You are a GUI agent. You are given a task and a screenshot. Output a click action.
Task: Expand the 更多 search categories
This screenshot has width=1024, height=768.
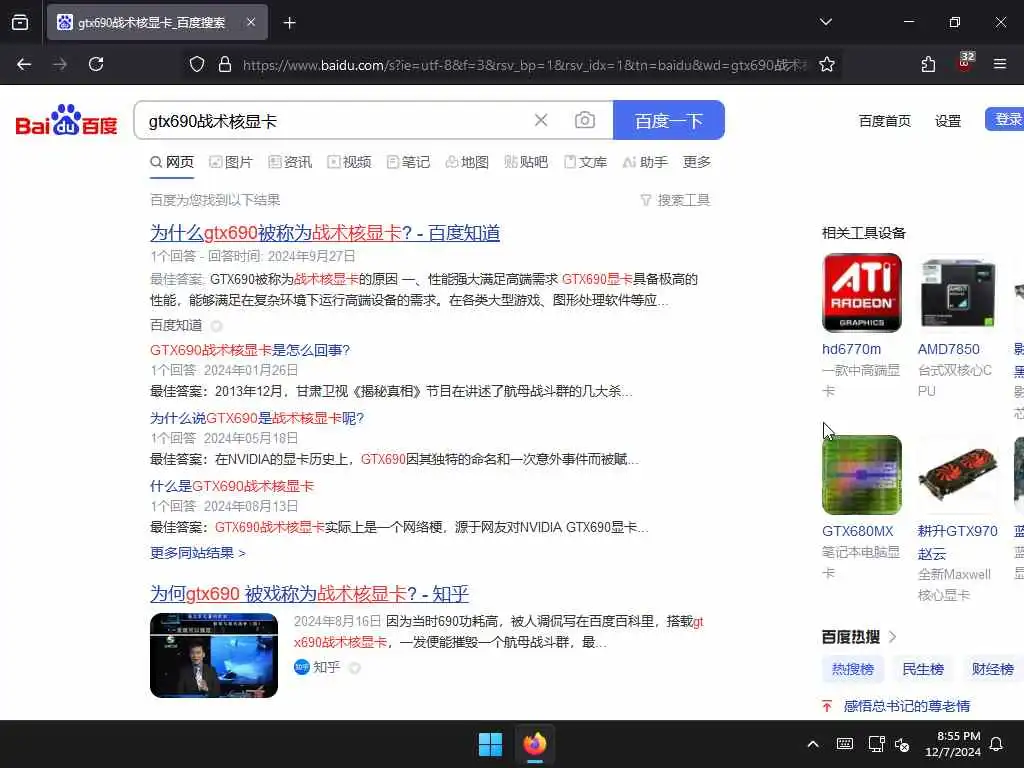696,162
